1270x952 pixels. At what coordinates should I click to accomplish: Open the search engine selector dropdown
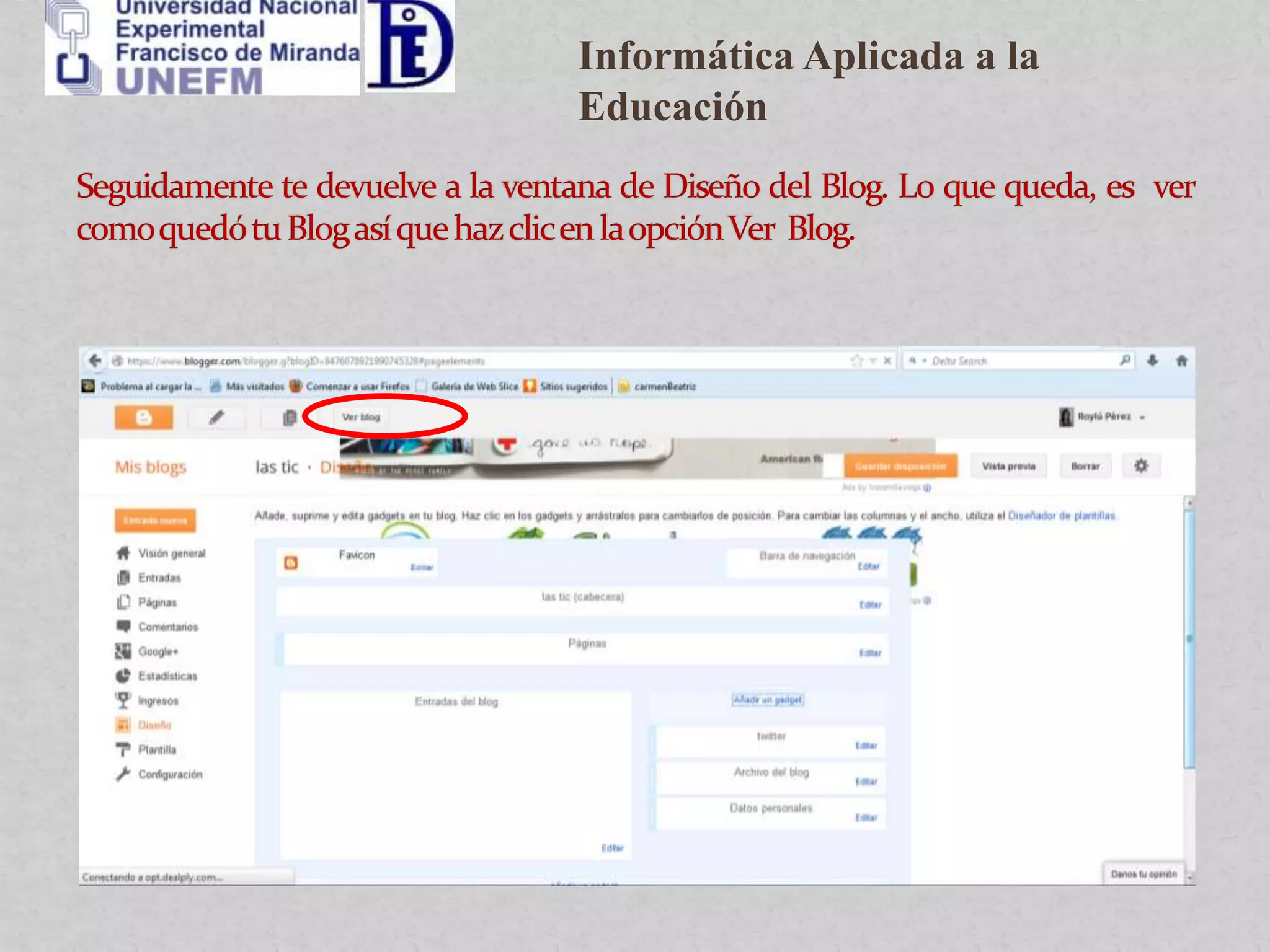coord(917,361)
